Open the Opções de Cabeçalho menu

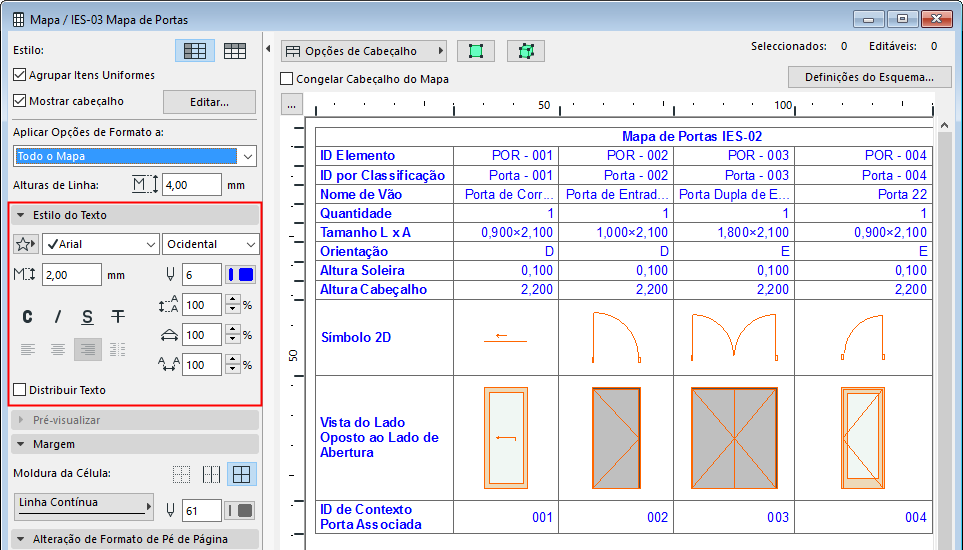tap(363, 51)
